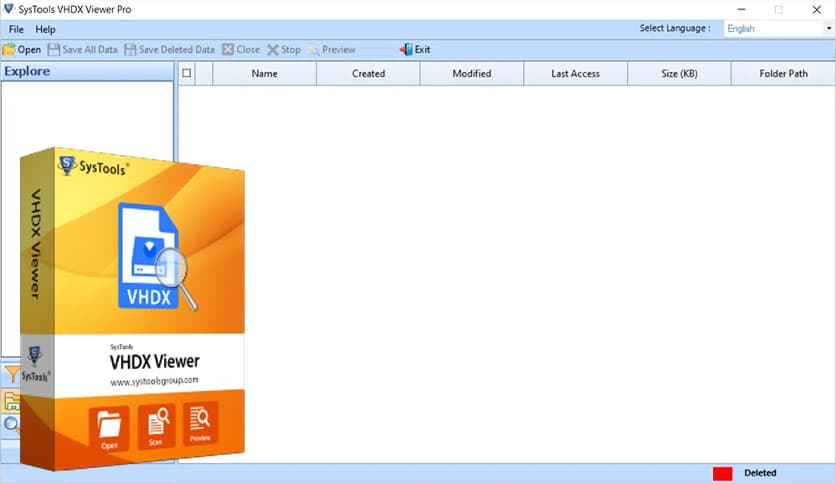Screen dimensions: 836x484
Task: Click the Exit toolbar button
Action: point(415,50)
